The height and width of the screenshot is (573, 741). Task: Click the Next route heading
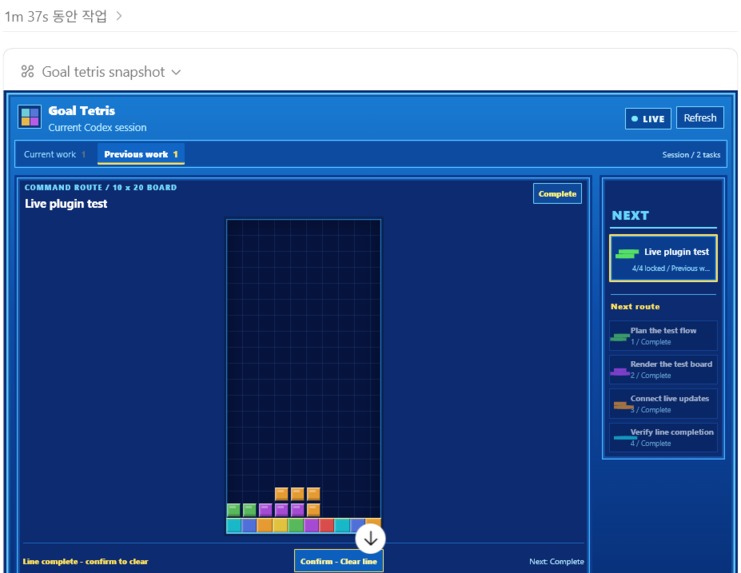click(x=635, y=307)
